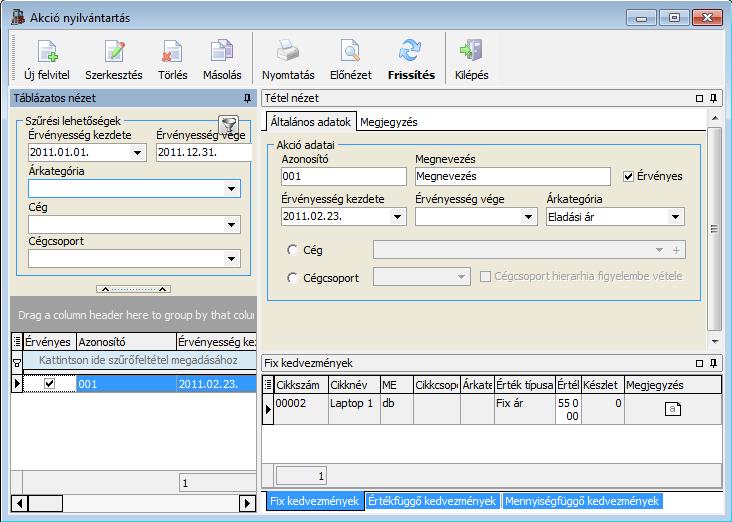
Task: Click Kattintson ide szűrőfeltétel megadásához row
Action: [139, 360]
